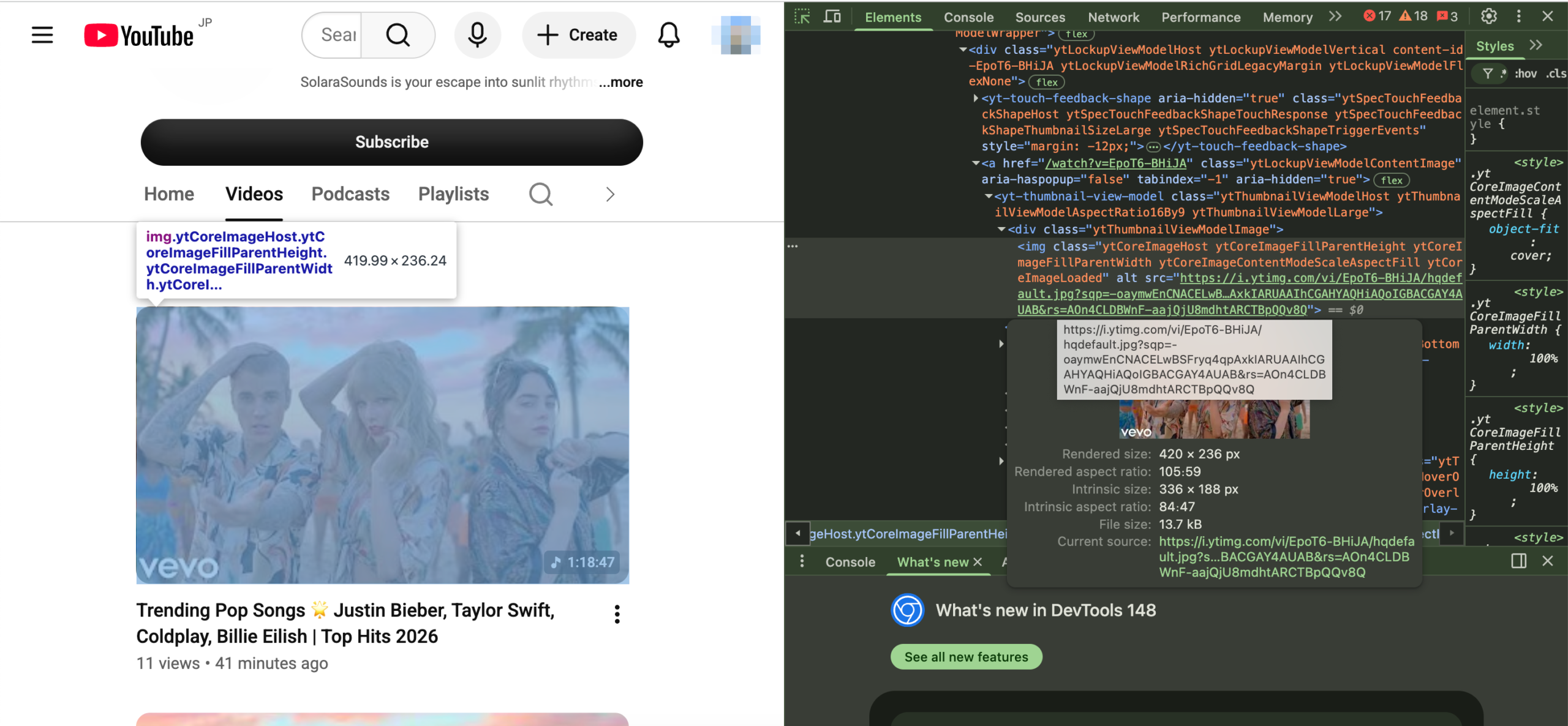Click flex badge after exNone class
Viewport: 1568px width, 726px height.
click(1047, 82)
